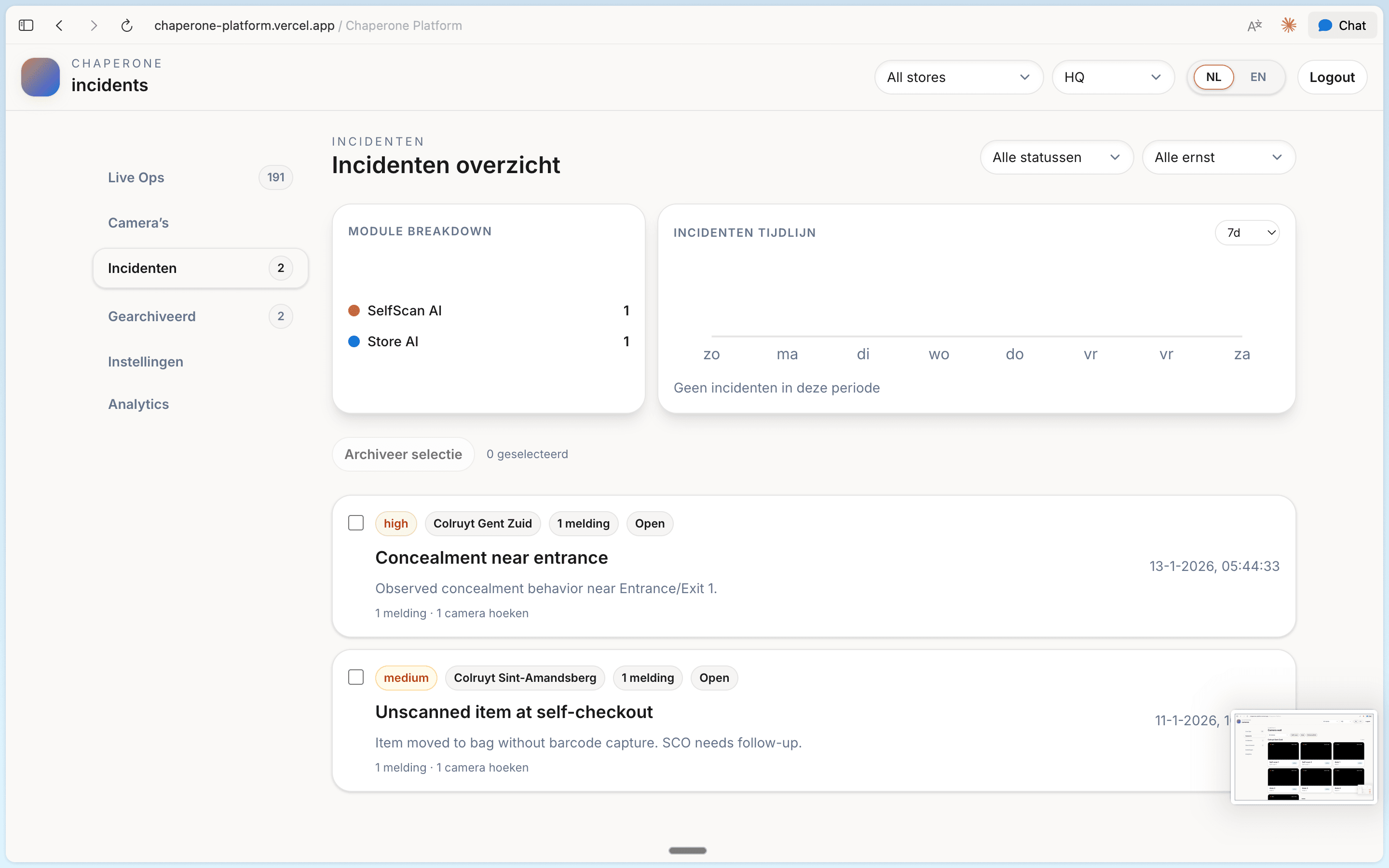Open the Incidenten section
The height and width of the screenshot is (868, 1389).
[142, 268]
